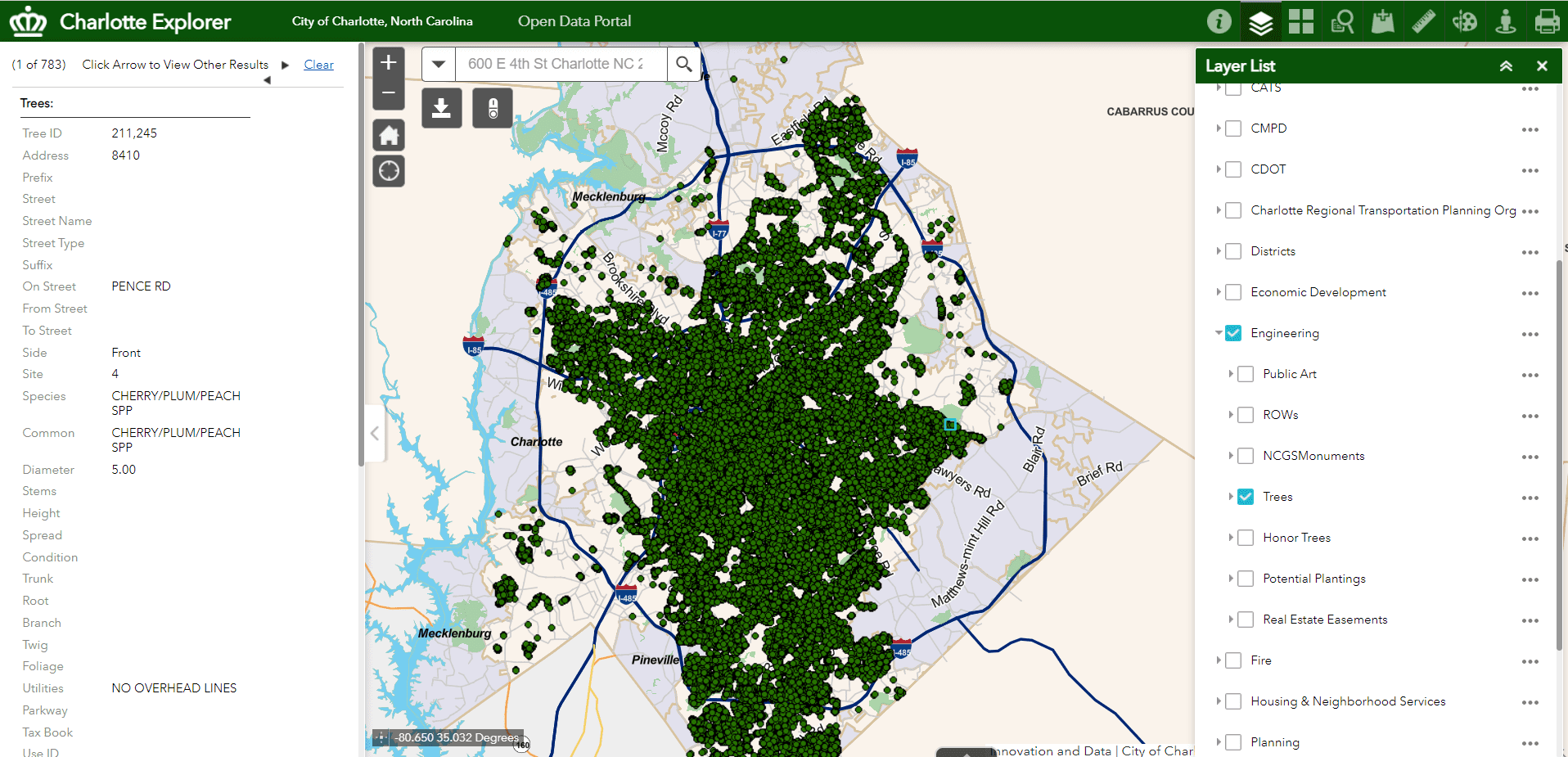Open the query search widget icon

tap(1342, 21)
